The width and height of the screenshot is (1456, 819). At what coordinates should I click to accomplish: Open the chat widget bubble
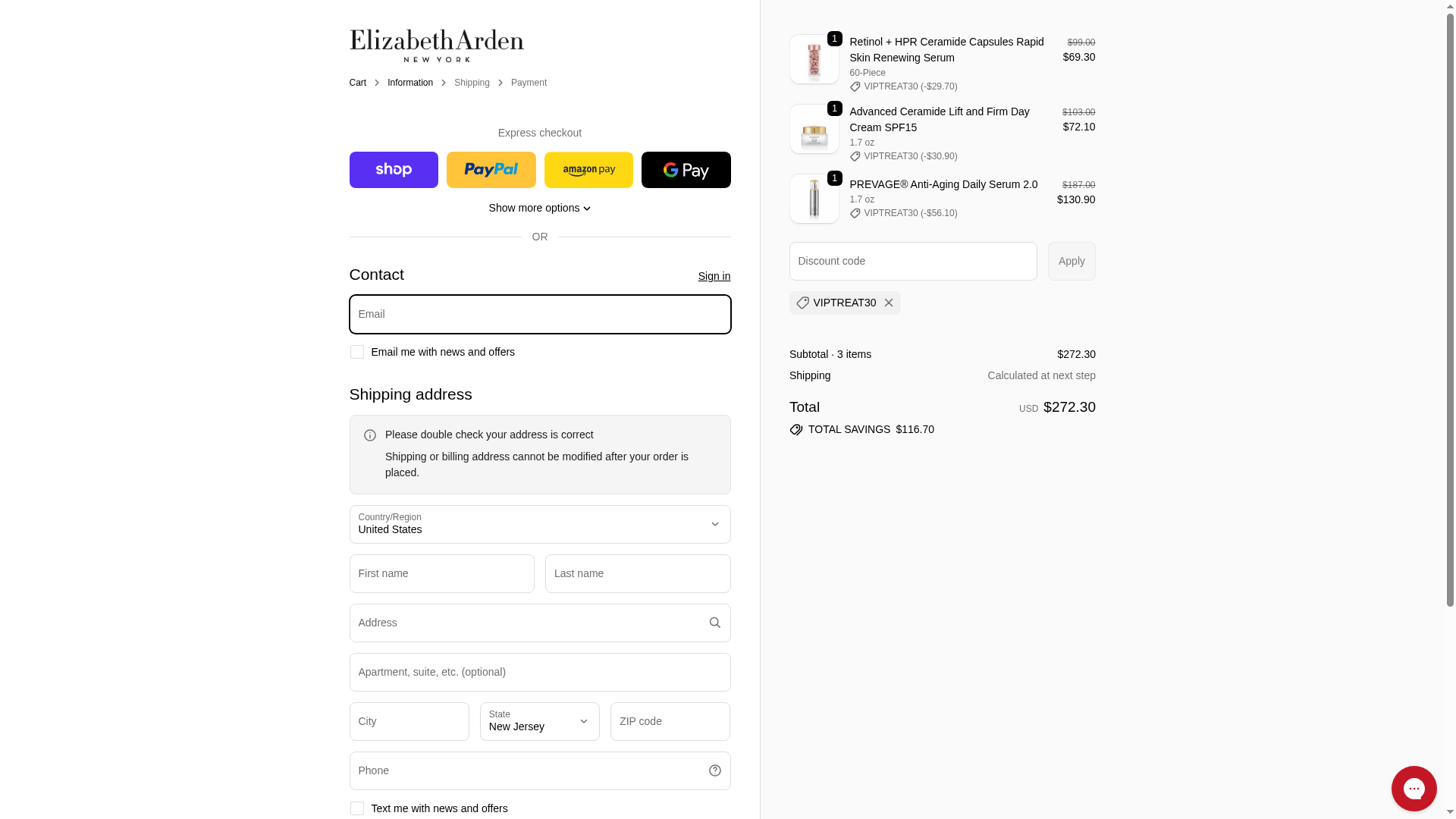click(1414, 789)
